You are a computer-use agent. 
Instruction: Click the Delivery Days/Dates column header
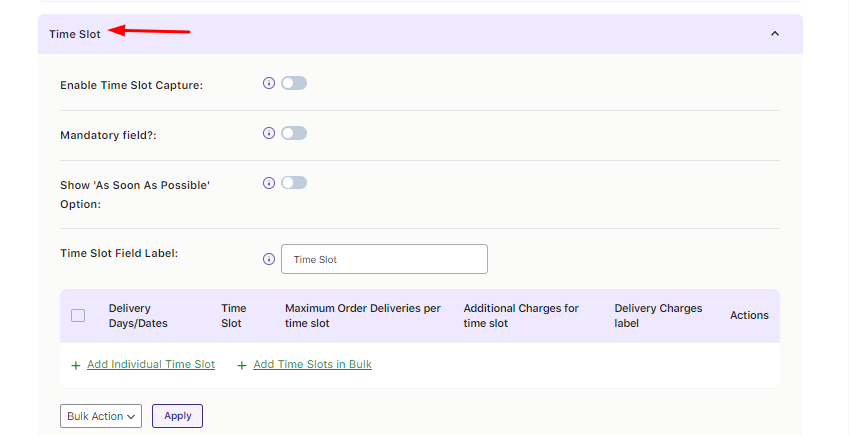(x=137, y=316)
